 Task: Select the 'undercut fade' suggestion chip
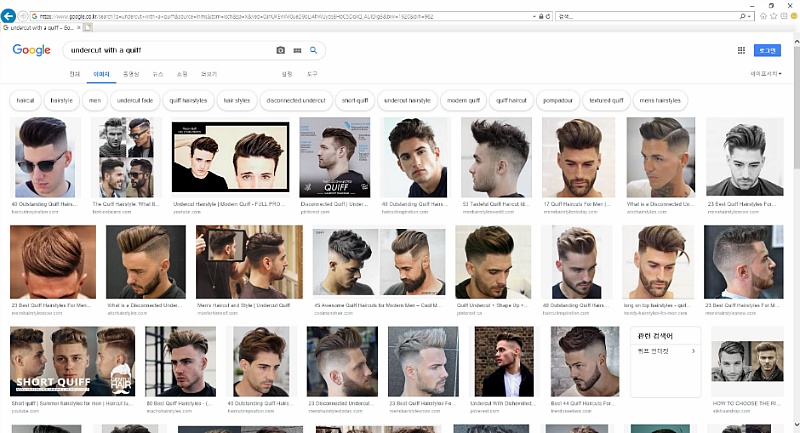coord(135,100)
